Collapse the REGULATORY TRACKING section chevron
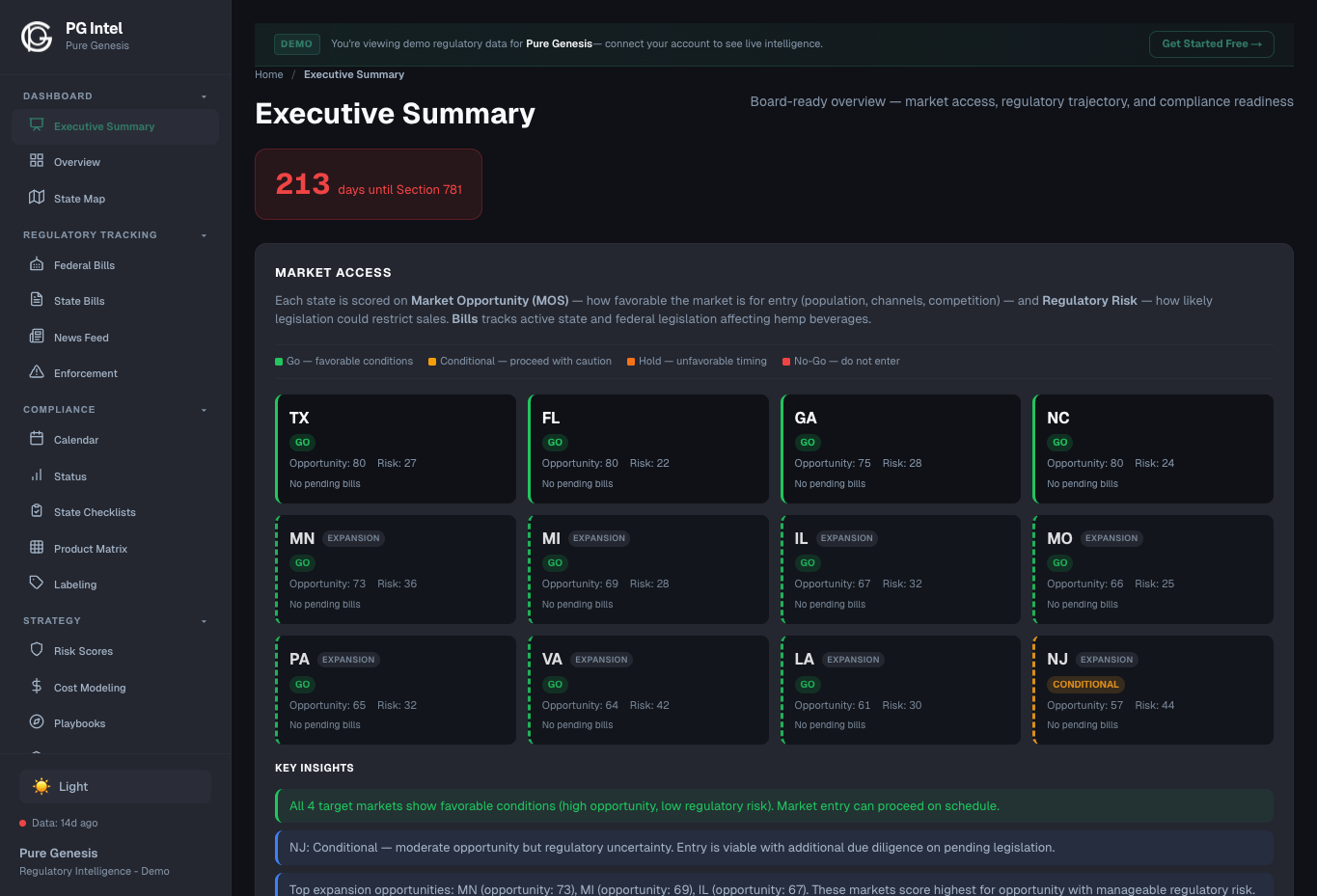Viewport: 1317px width, 896px height. coord(204,234)
